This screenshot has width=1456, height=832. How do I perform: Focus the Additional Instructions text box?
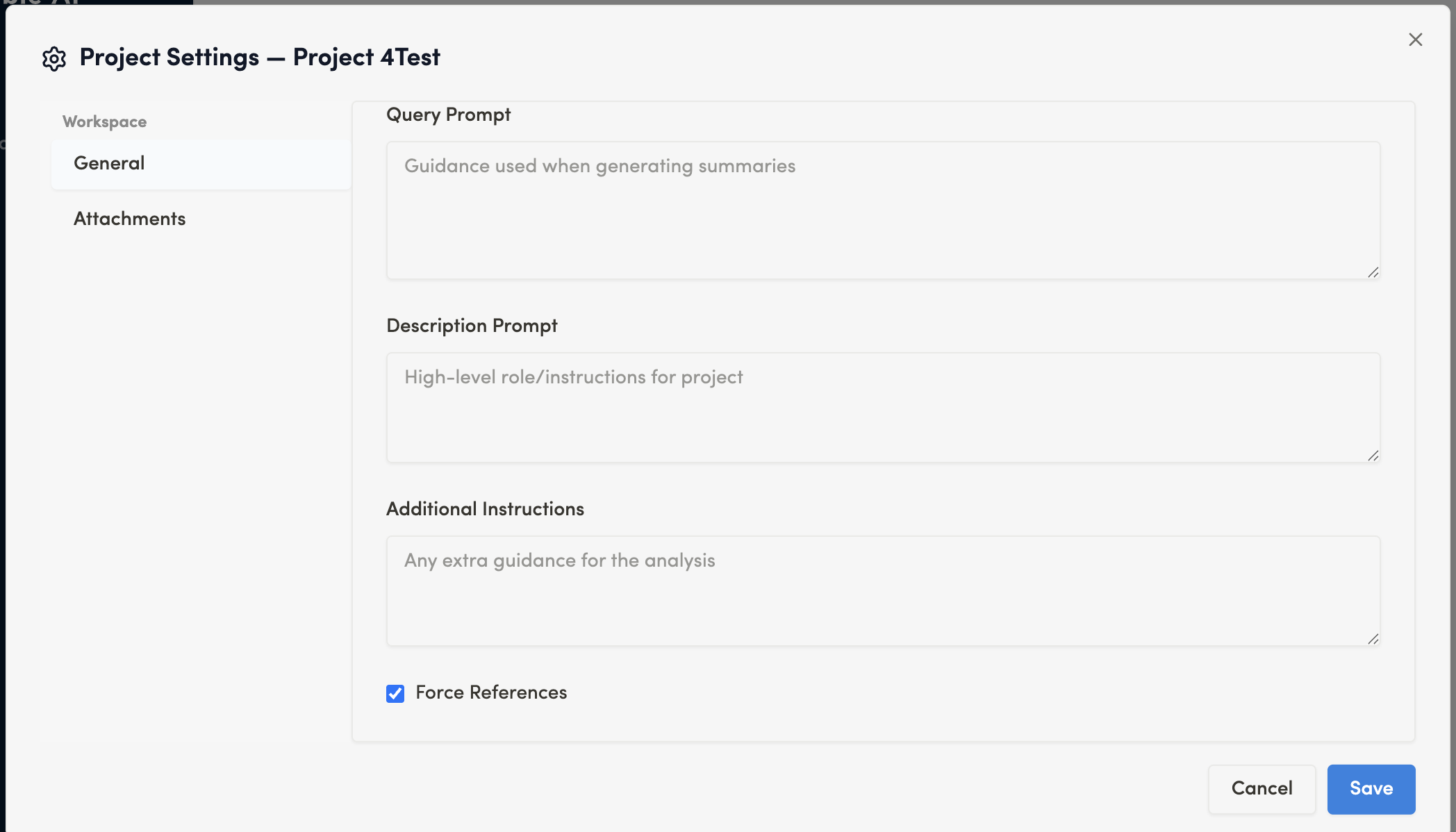[882, 590]
